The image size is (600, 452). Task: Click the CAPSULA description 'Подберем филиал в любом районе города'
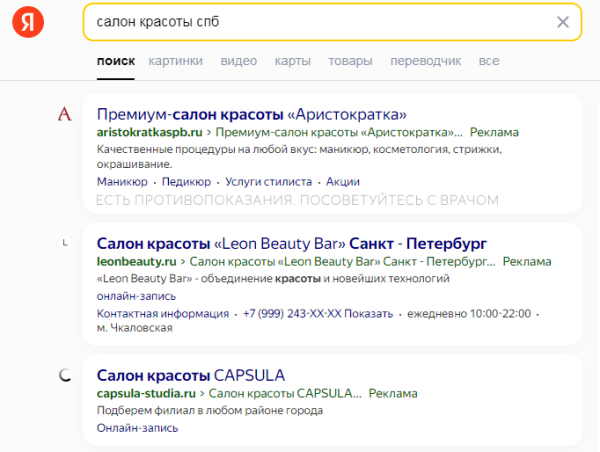pyautogui.click(x=210, y=410)
